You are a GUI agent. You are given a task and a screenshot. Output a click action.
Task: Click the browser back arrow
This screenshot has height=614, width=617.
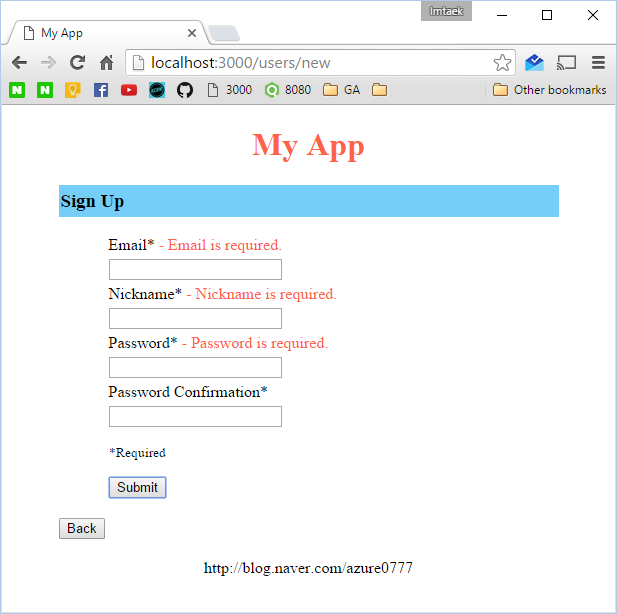(19, 62)
